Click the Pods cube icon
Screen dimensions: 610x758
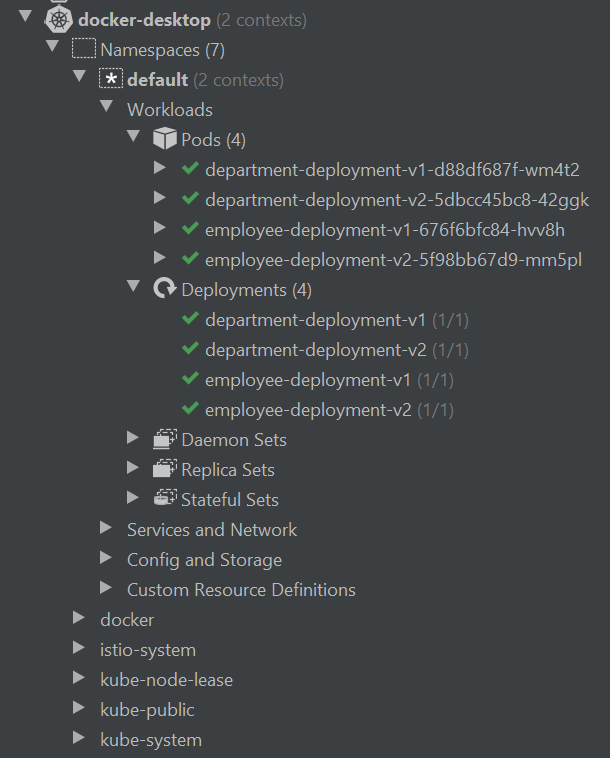(164, 140)
